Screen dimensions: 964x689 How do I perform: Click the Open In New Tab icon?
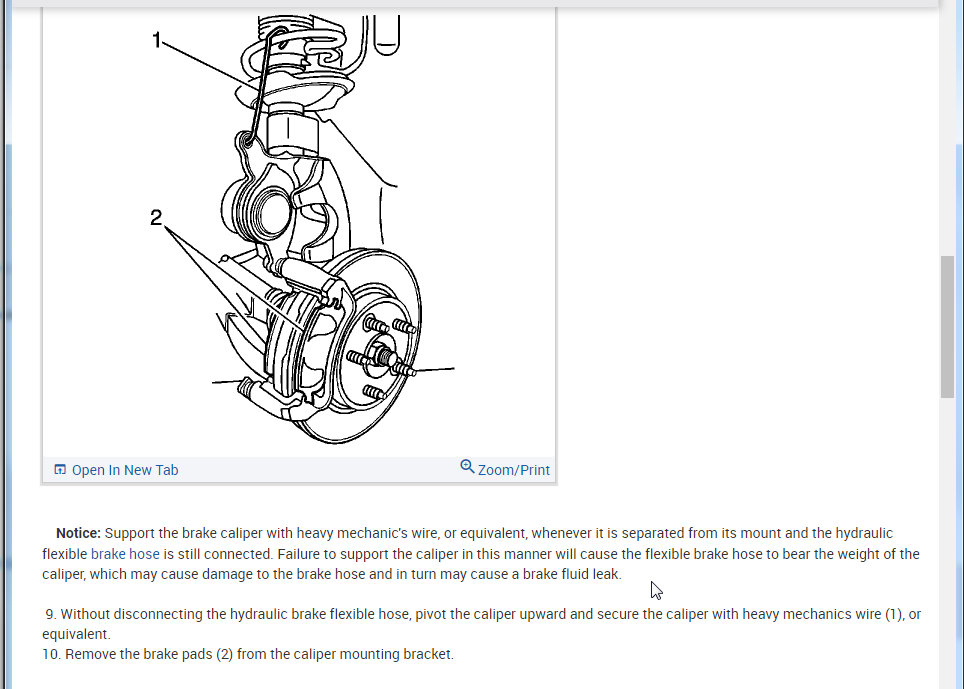pyautogui.click(x=60, y=470)
